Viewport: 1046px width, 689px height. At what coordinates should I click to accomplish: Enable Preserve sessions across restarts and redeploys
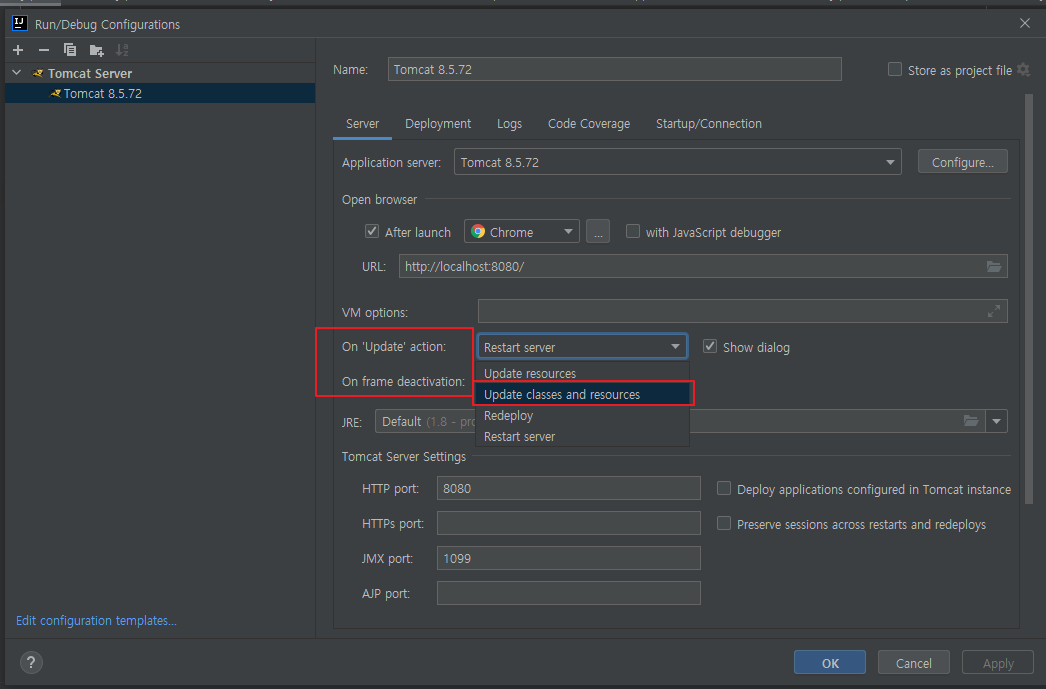click(x=724, y=524)
